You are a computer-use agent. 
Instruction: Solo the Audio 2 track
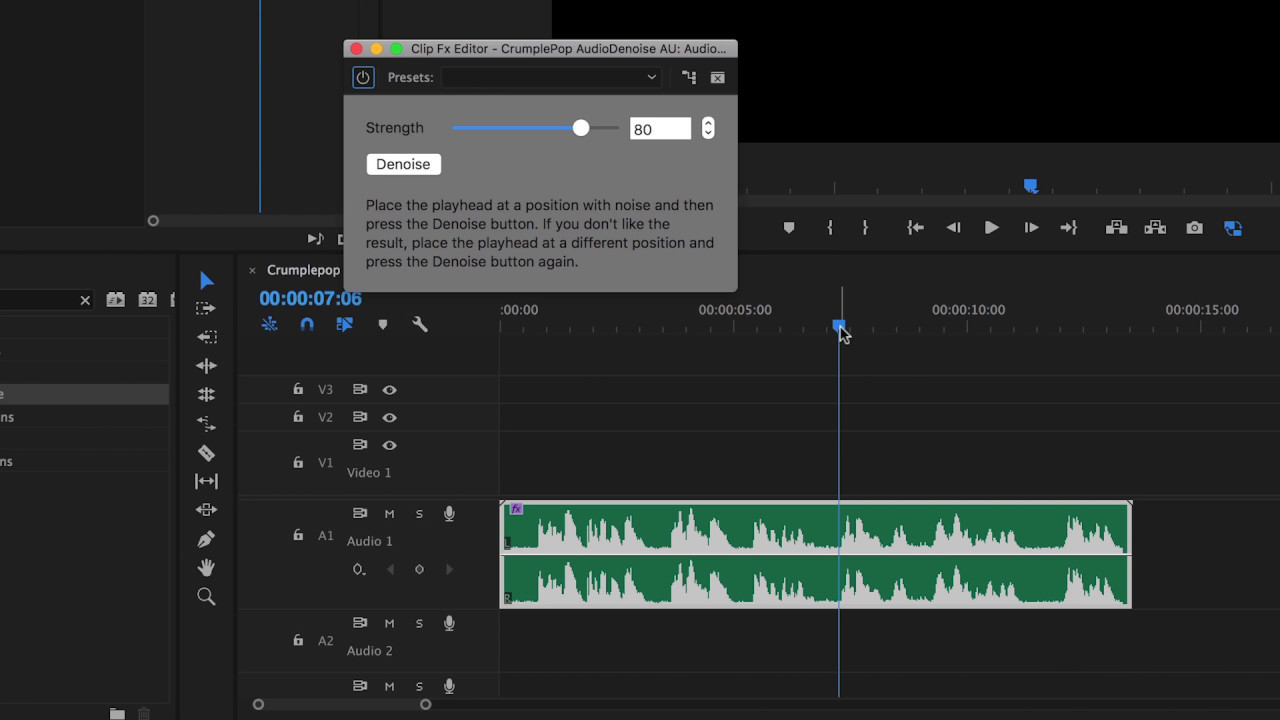[419, 623]
